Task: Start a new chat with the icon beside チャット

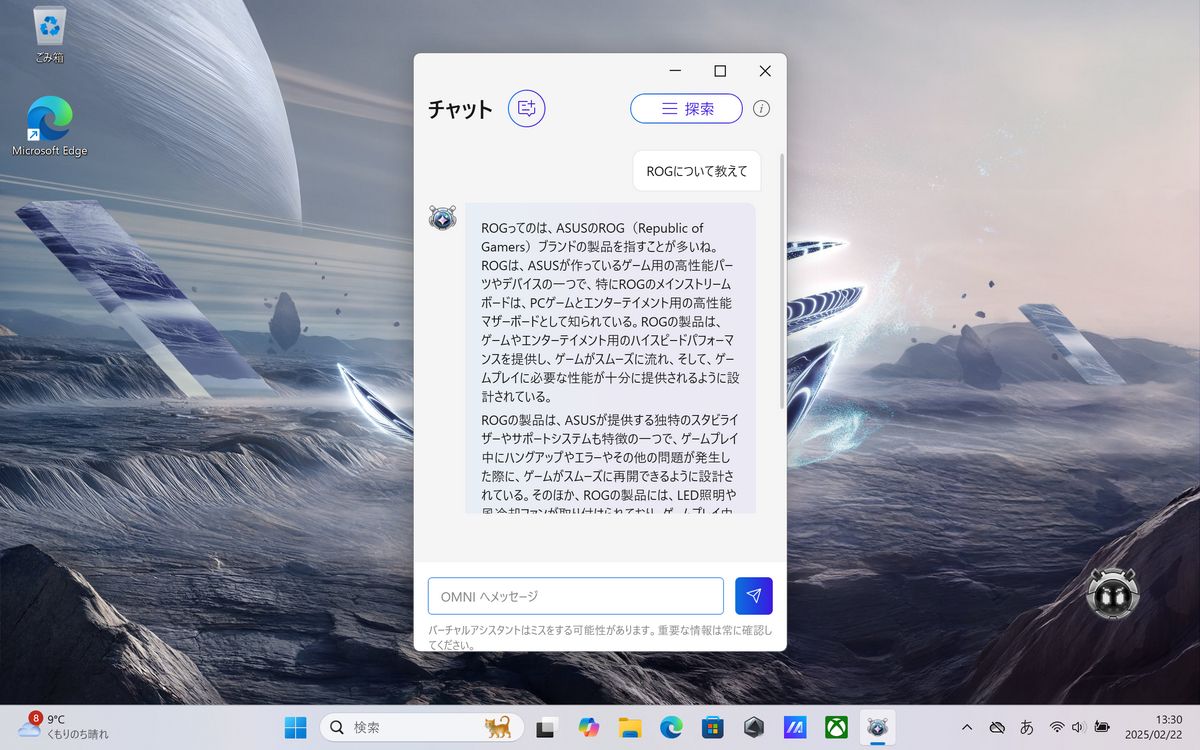Action: 527,108
